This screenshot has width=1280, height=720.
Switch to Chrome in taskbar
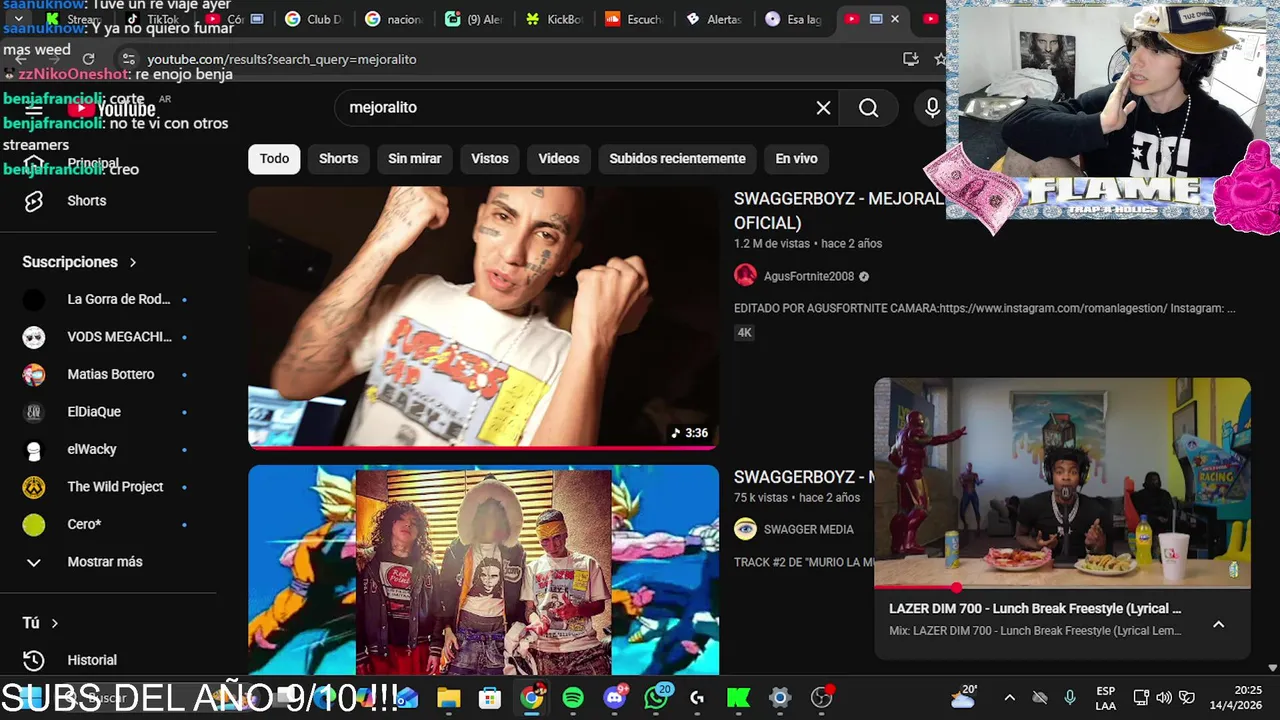[x=532, y=698]
